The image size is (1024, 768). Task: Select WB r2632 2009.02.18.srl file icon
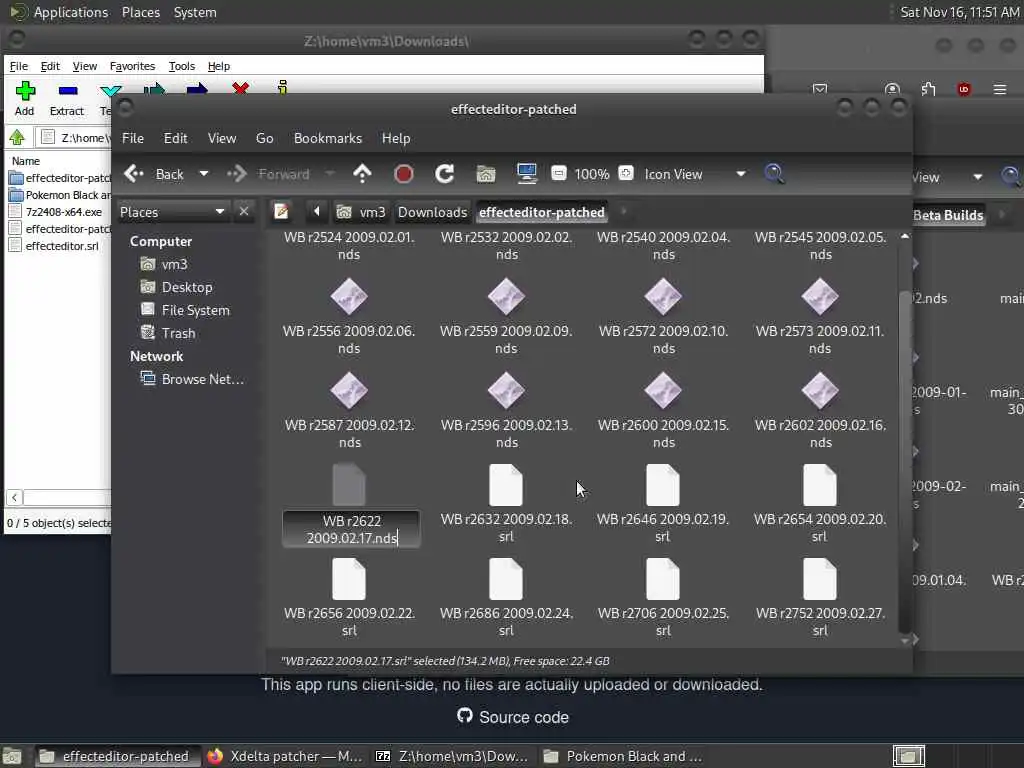pyautogui.click(x=506, y=485)
